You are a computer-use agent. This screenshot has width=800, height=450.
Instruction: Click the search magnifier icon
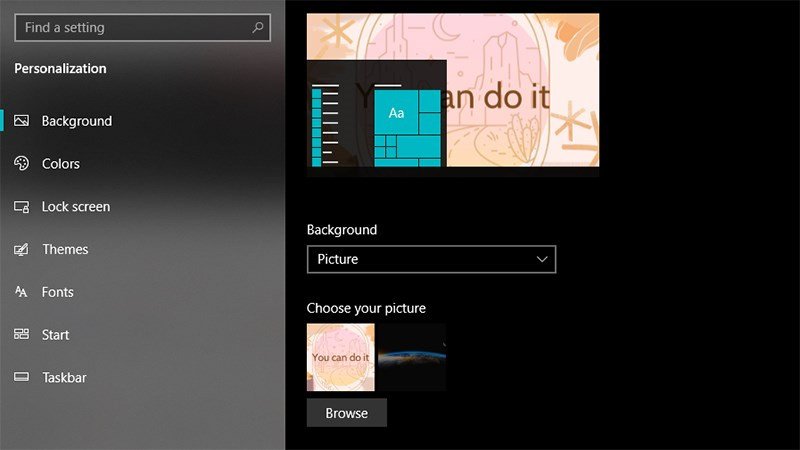tap(259, 28)
